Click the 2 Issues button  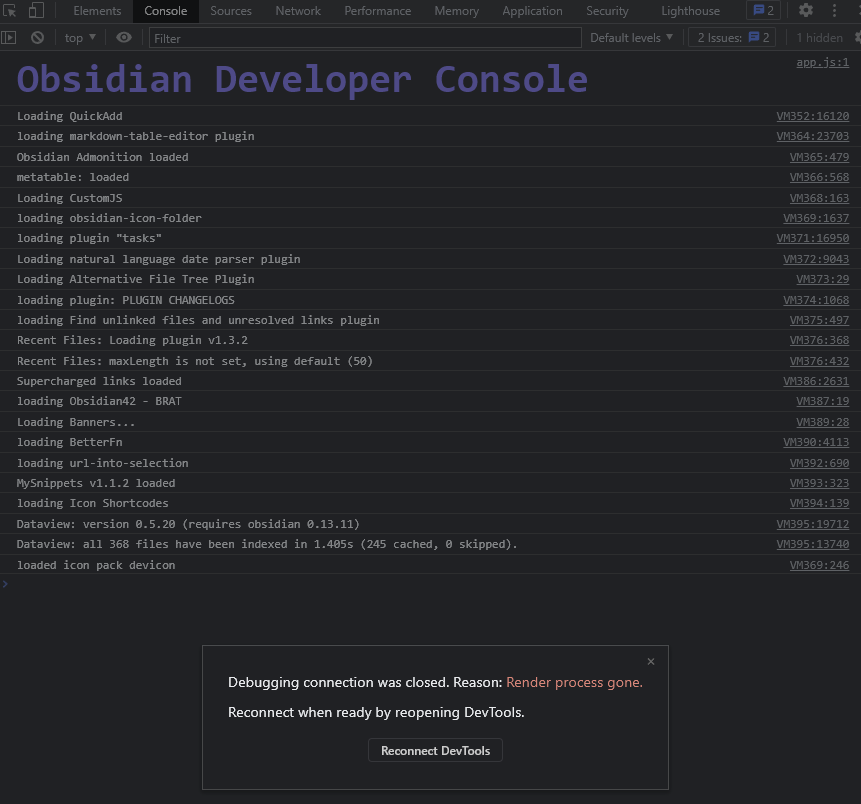point(732,37)
